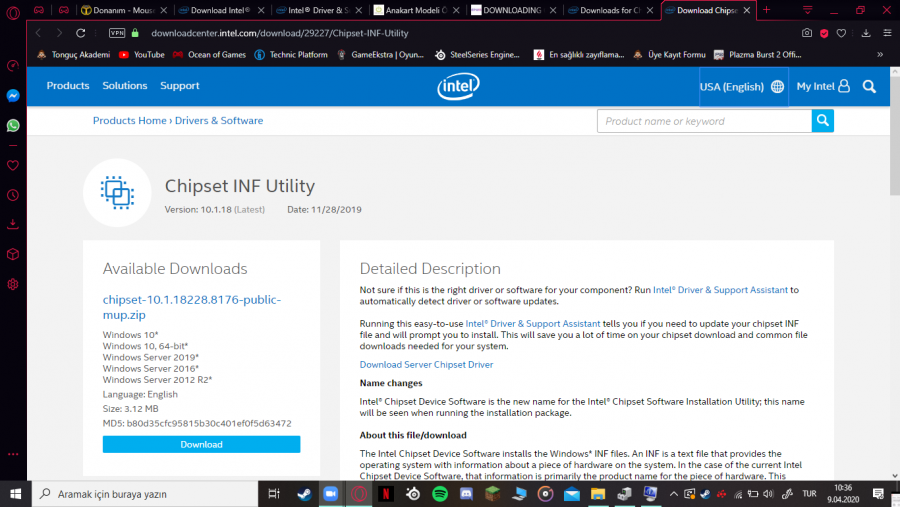
Task: Open bookmarks heart icon in sidebar
Action: (x=13, y=165)
